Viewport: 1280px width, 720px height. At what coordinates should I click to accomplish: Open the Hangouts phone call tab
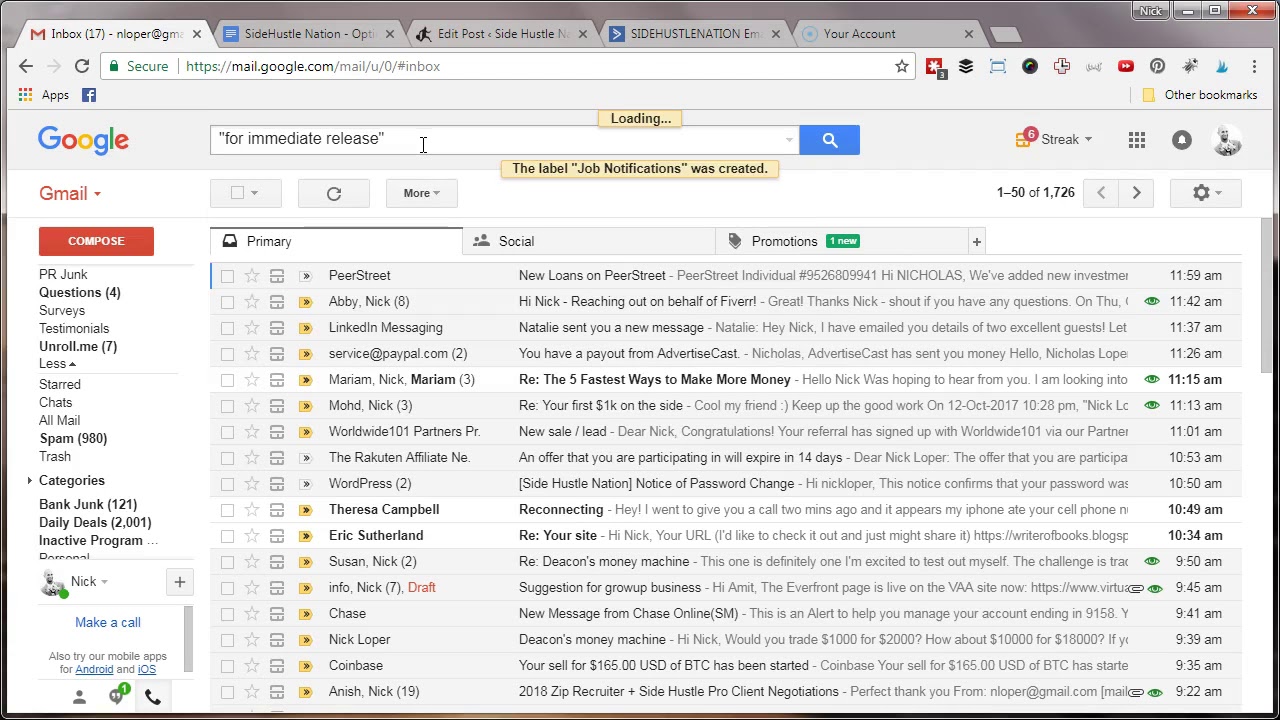(x=153, y=697)
